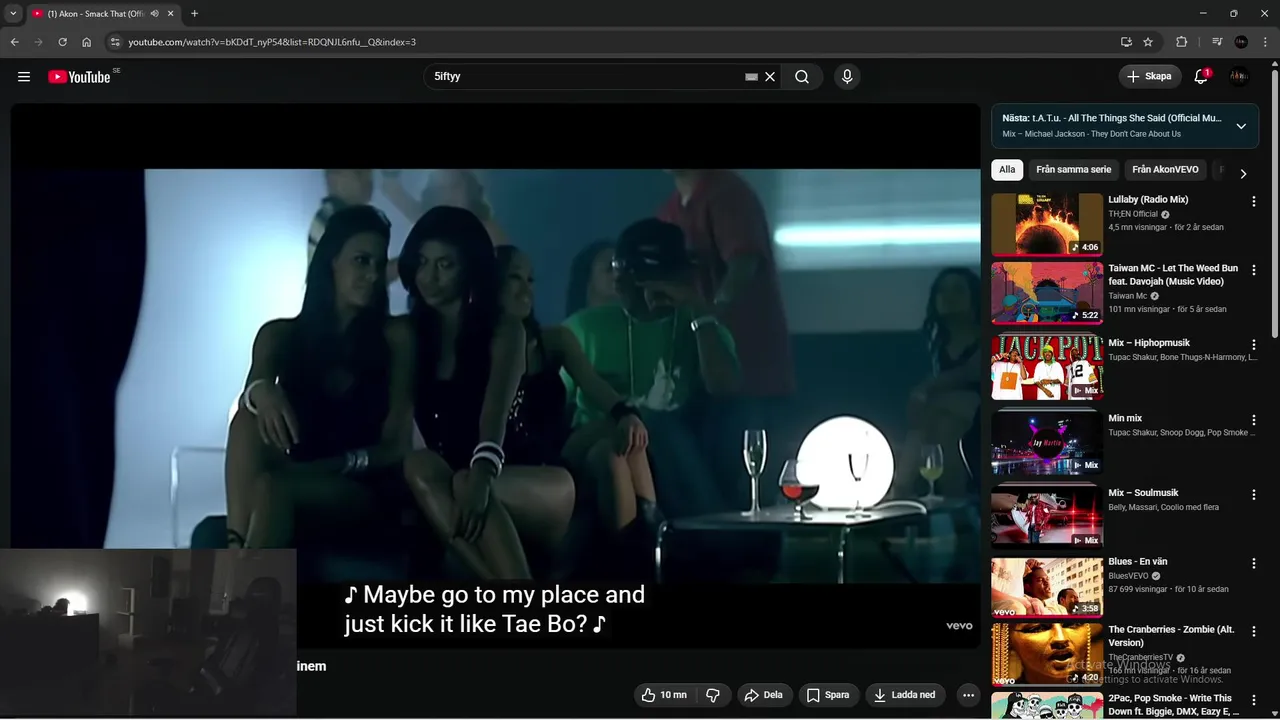Open Blues - En vän video

click(x=1047, y=586)
